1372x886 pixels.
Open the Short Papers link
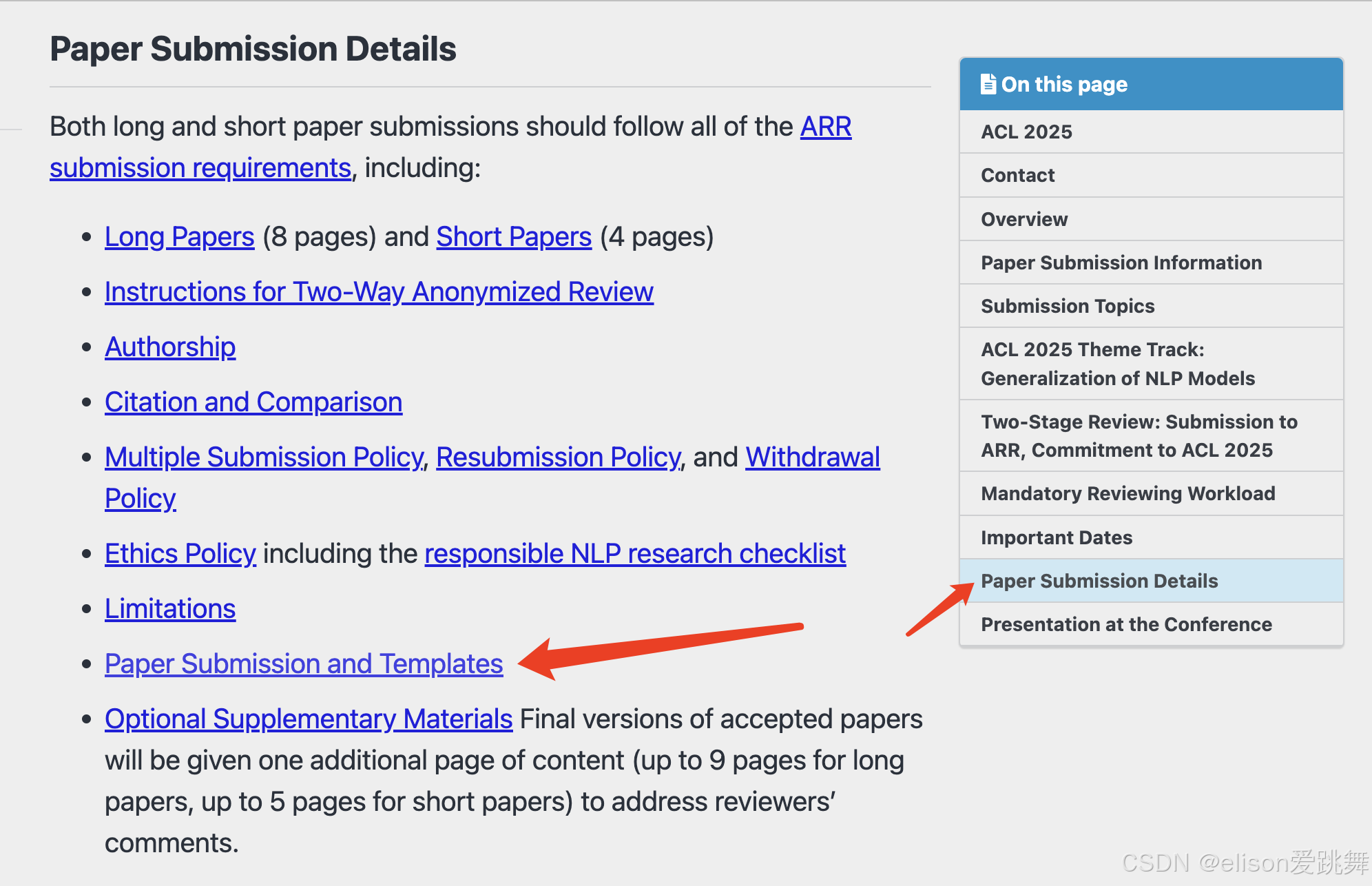coord(514,237)
